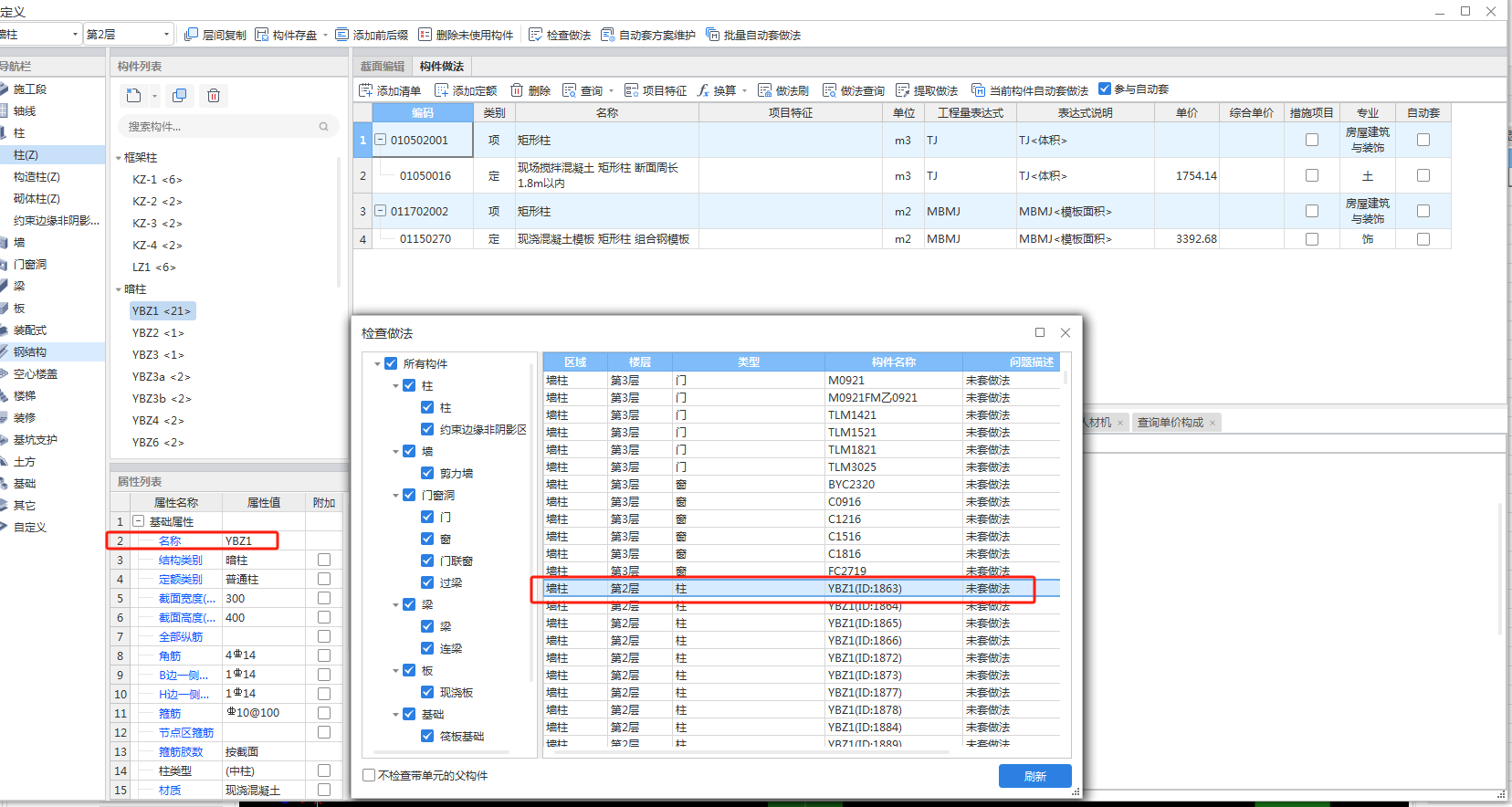Viewport: 1512px width, 807px height.
Task: Click 批量自动套做法 icon
Action: tap(713, 35)
